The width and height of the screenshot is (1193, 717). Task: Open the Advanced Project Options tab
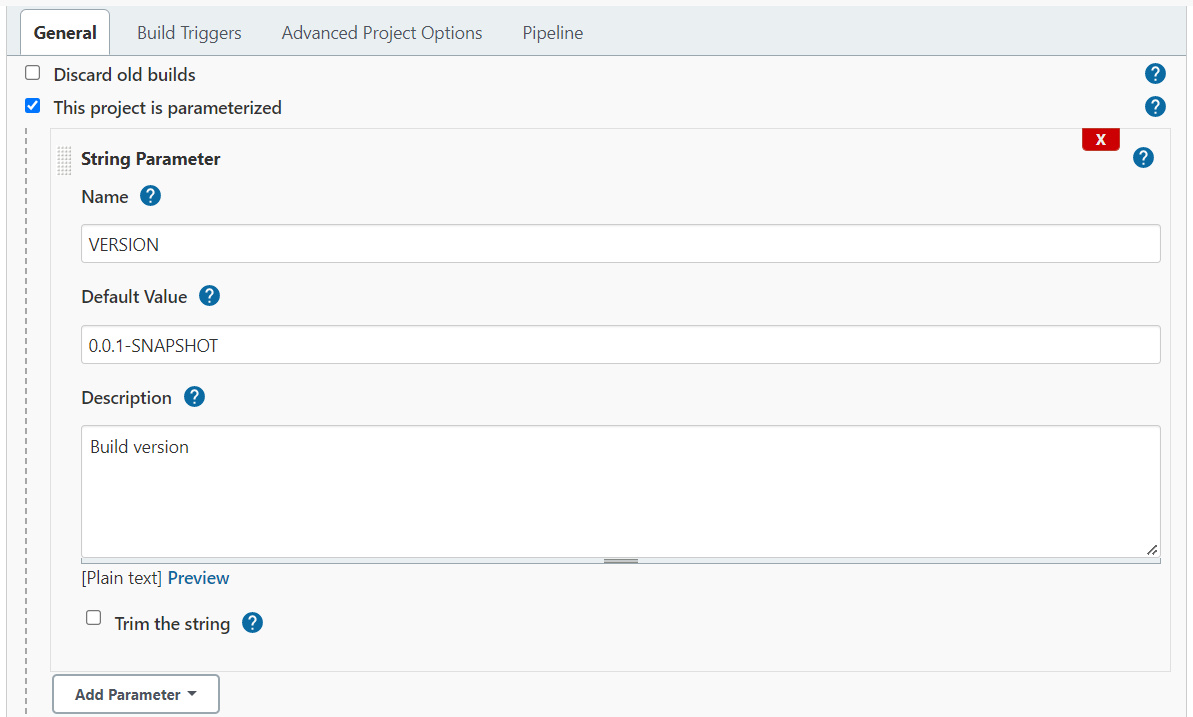(x=382, y=33)
